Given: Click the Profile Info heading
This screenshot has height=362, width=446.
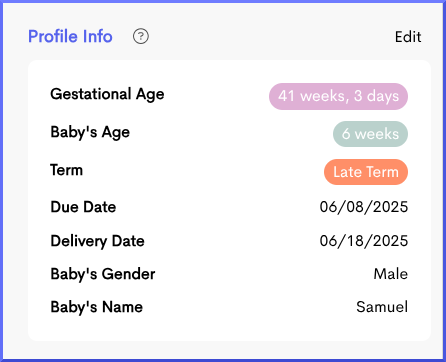Looking at the screenshot, I should pyautogui.click(x=70, y=36).
